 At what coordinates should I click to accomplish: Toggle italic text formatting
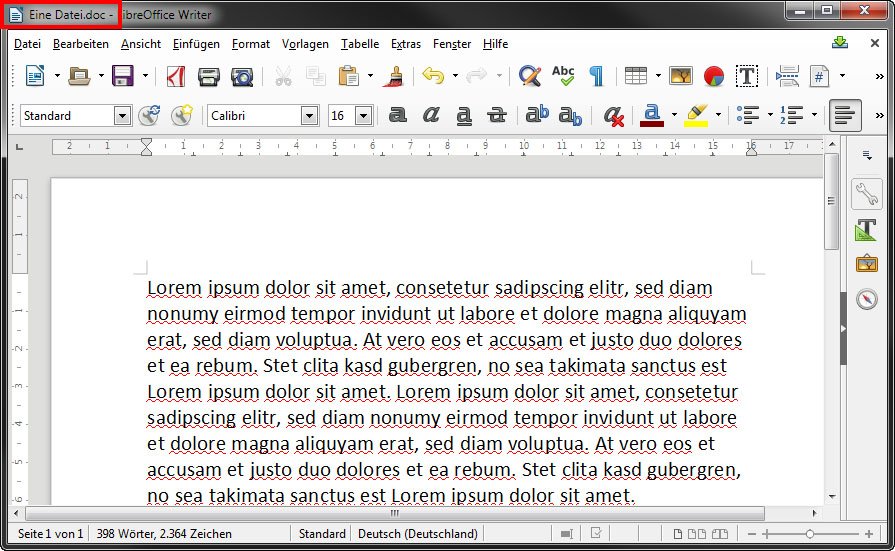coord(431,115)
